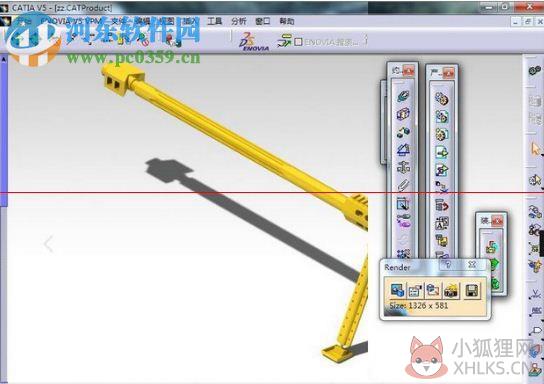Click the yellow stacked boxes icon in second toolbar
Screen dimensions: 544x384
click(442, 241)
